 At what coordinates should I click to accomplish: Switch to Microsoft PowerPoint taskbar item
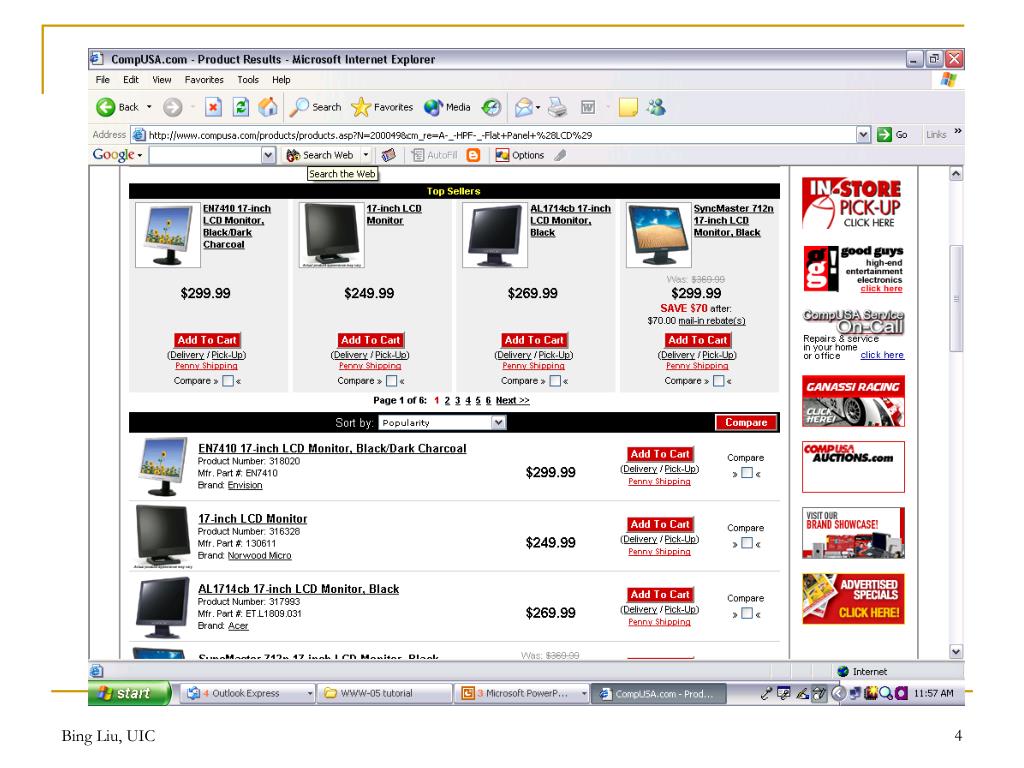[519, 694]
